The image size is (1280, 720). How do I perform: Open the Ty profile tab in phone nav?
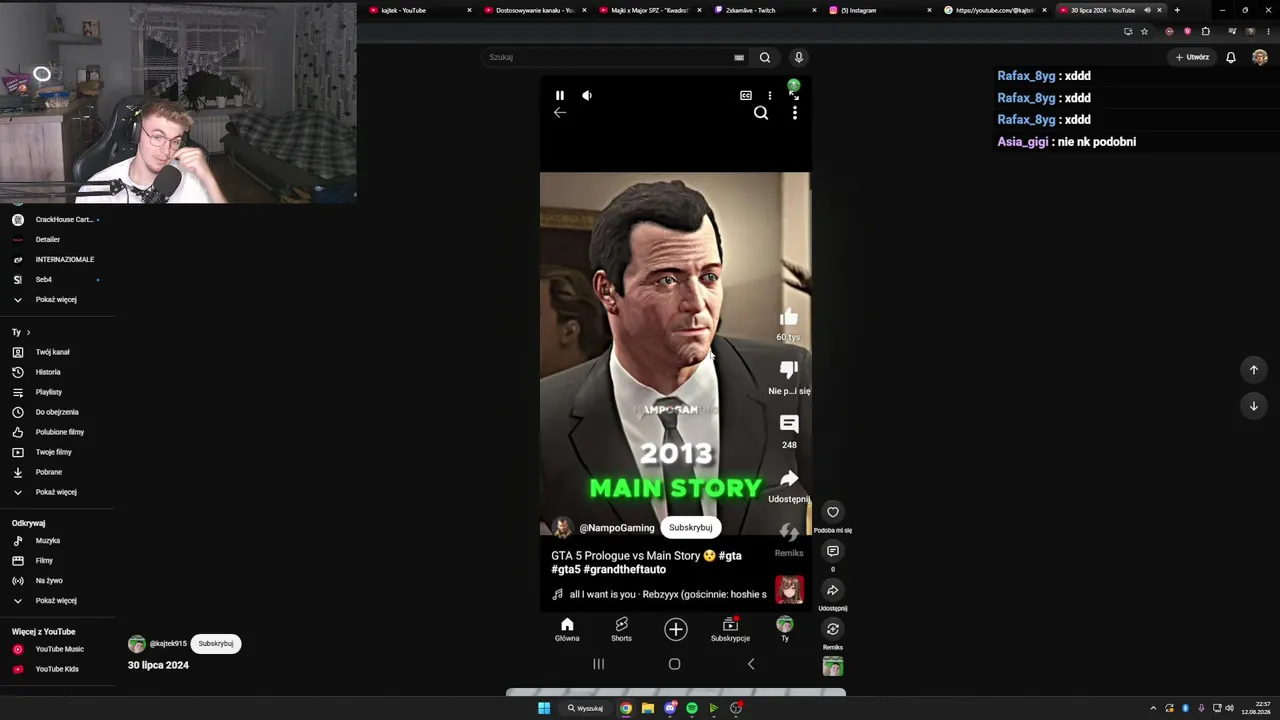point(785,630)
